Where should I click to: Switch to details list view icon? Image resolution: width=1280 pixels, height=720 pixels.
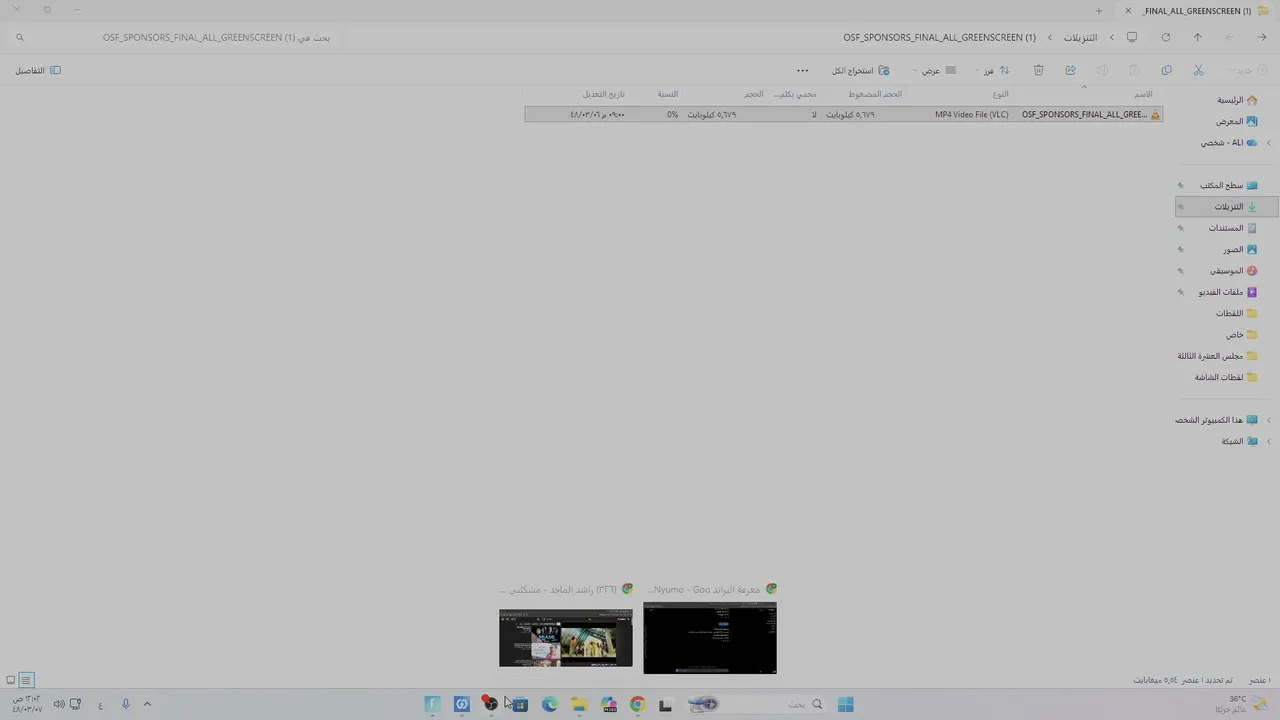point(26,680)
